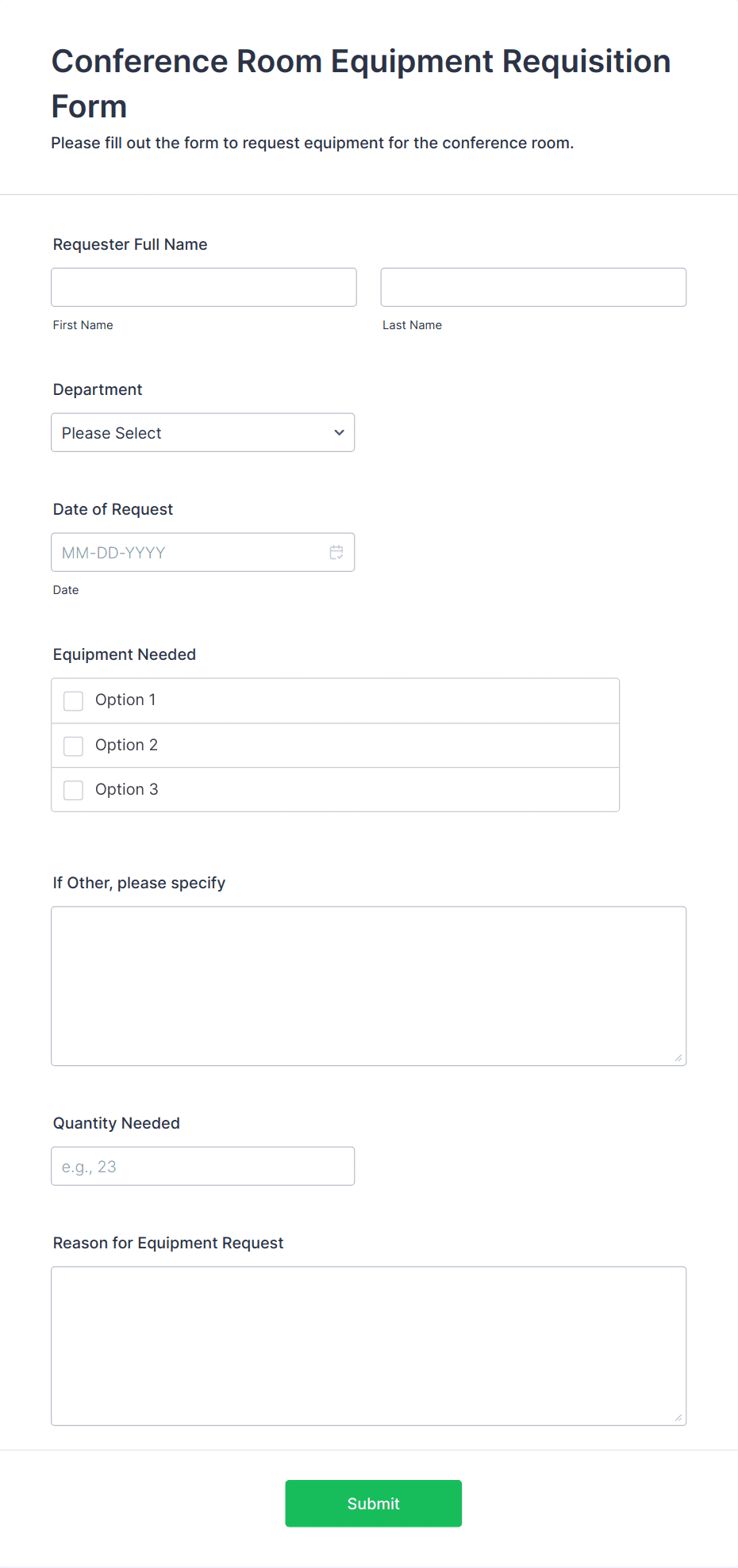This screenshot has height=1568, width=738.
Task: Click the Date of Request label
Action: [113, 510]
